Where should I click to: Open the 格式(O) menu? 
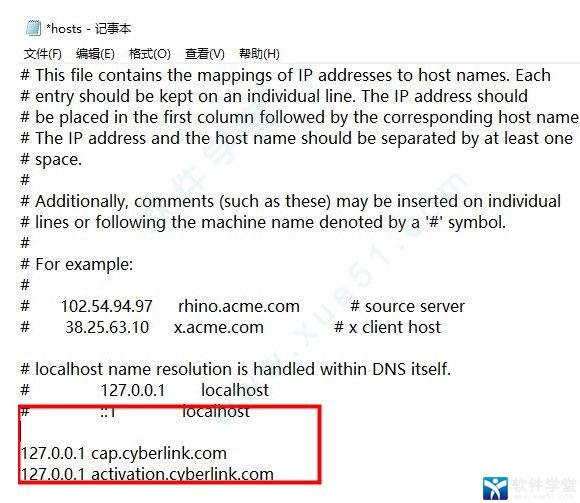149,54
